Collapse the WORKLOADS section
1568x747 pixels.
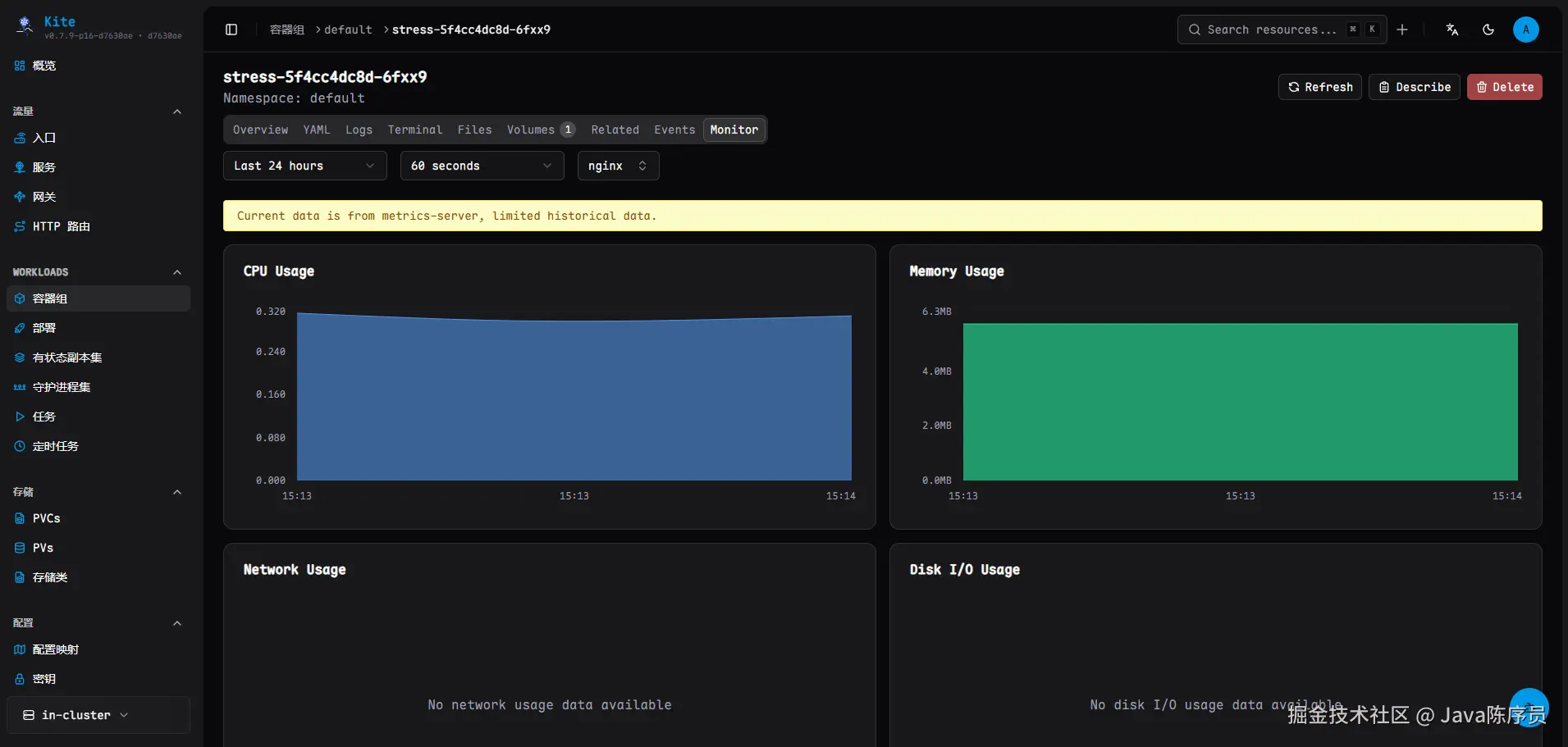[x=177, y=272]
